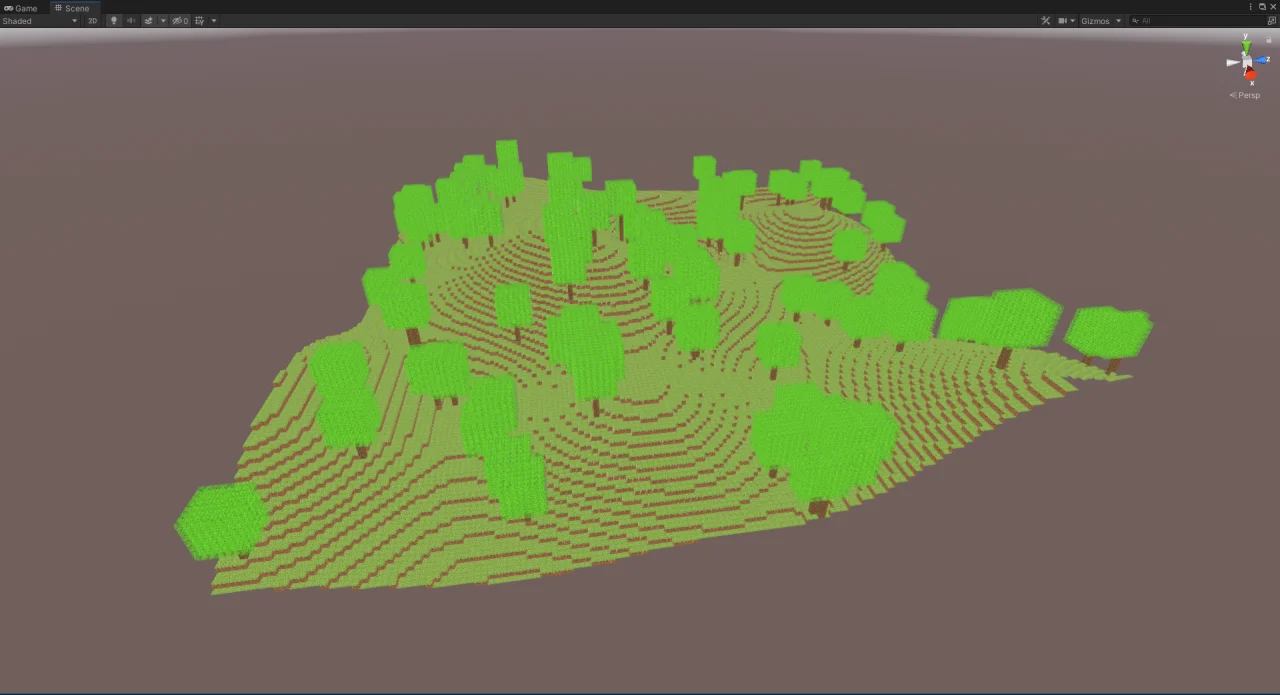1280x695 pixels.
Task: Toggle scene audio with the speaker icon
Action: click(x=131, y=21)
